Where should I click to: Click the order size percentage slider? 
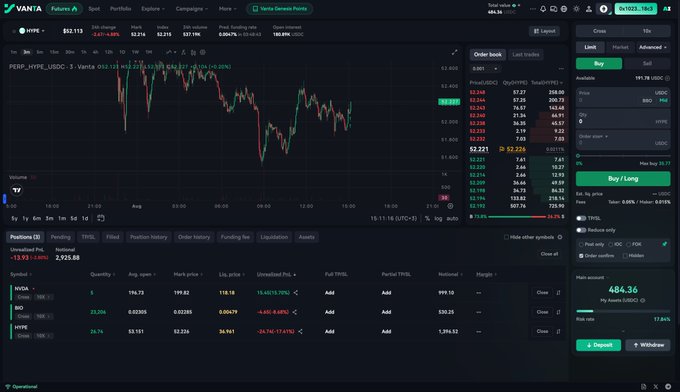pos(624,156)
